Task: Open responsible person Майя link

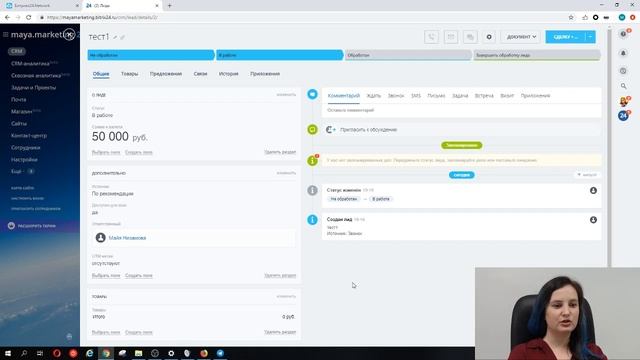Action: (127, 238)
